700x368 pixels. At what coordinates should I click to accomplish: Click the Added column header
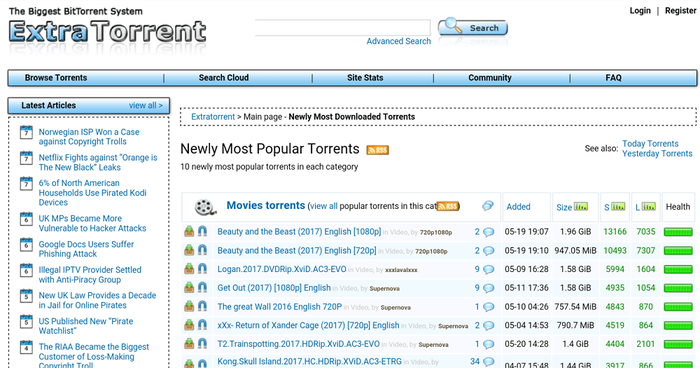518,207
